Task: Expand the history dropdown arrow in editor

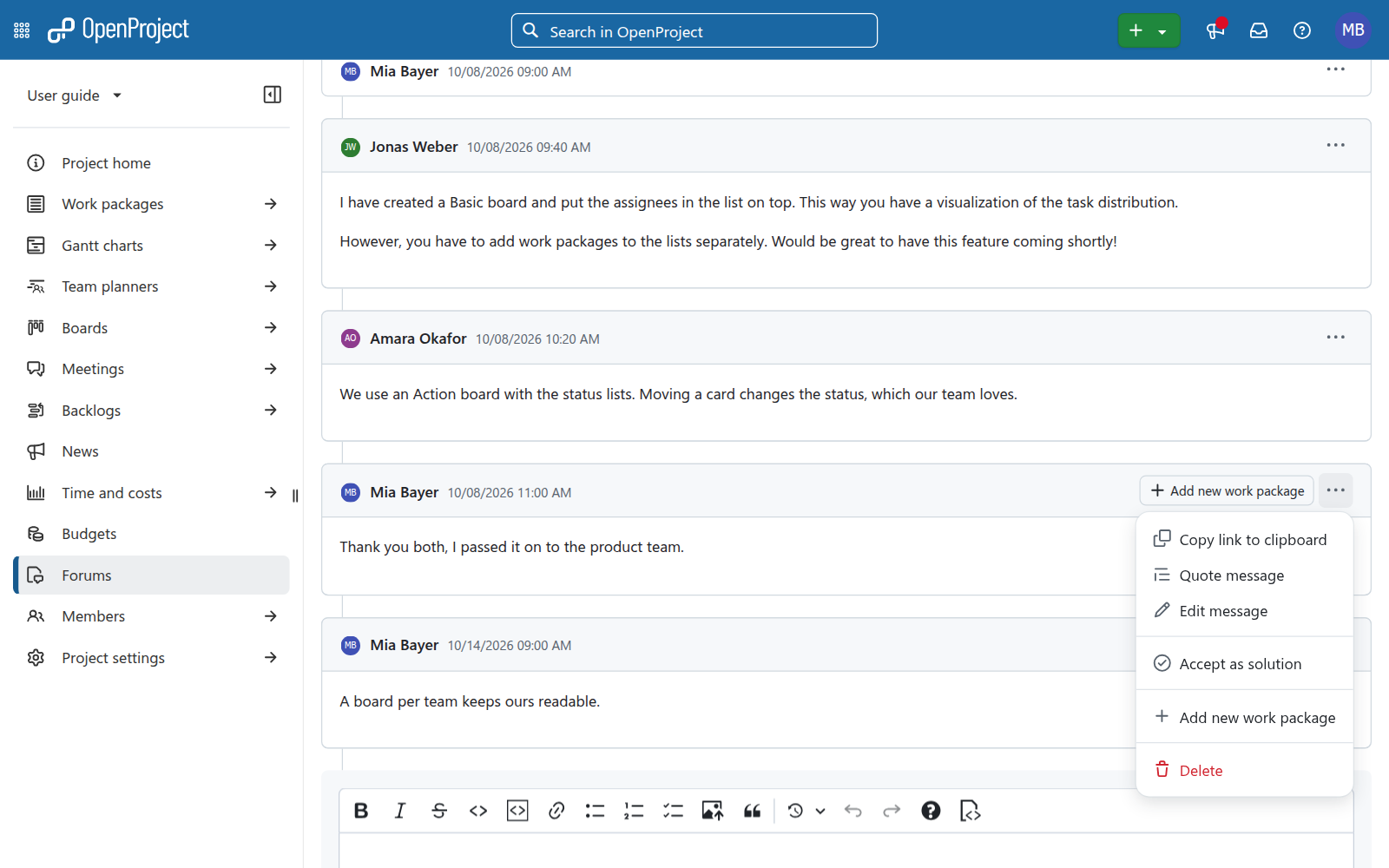Action: pyautogui.click(x=820, y=811)
